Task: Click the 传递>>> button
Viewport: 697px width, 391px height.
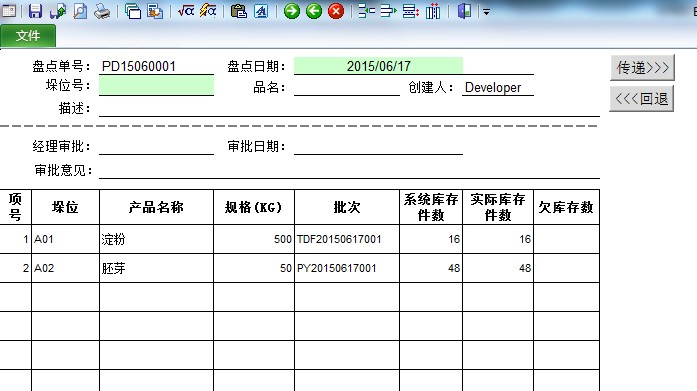Action: pyautogui.click(x=642, y=68)
